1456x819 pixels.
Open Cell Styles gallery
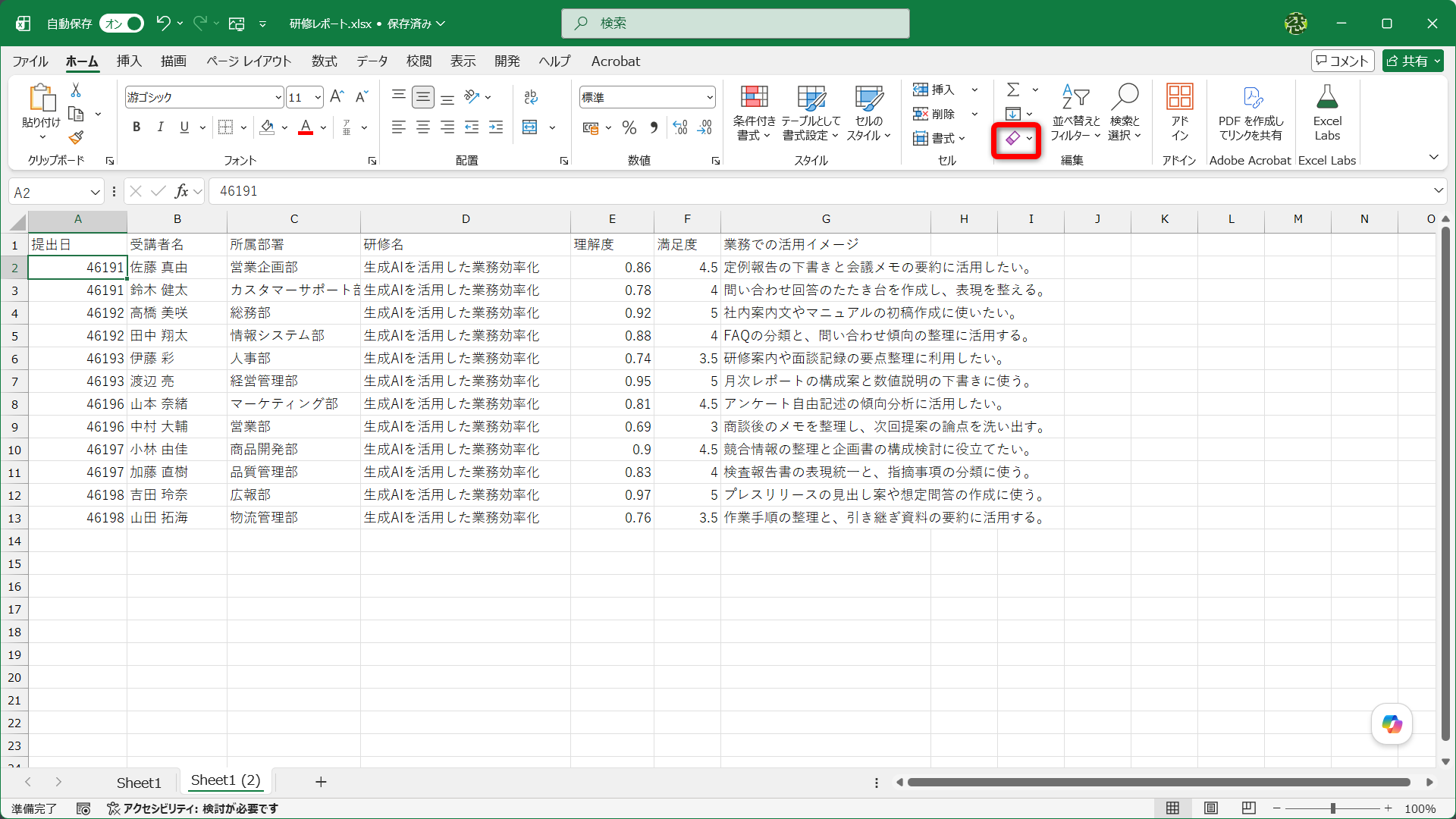869,112
